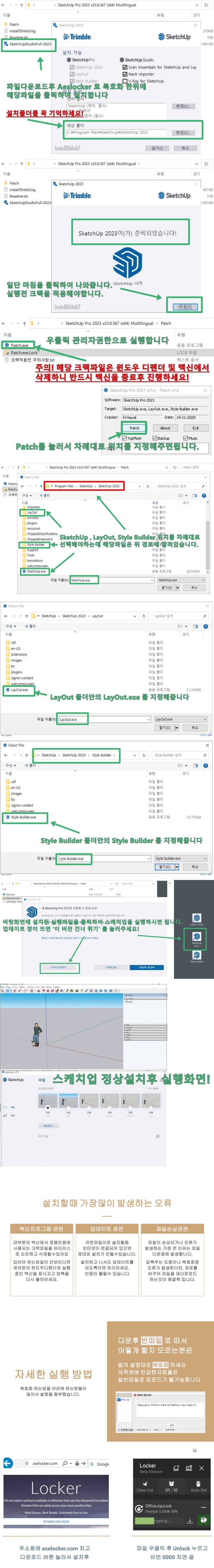Click file name field containing Style Builder.exe
The image size is (214, 1568).
click(104, 858)
